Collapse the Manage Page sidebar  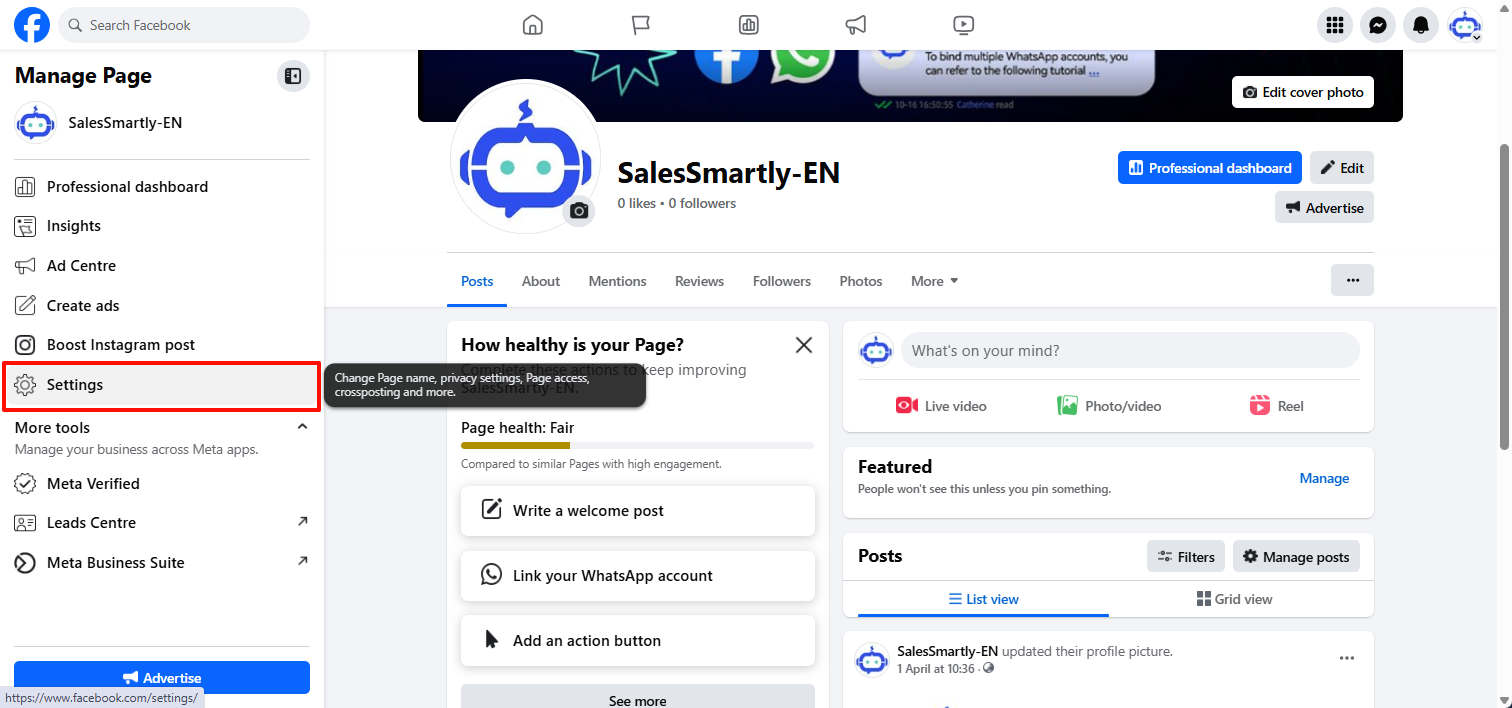point(293,76)
